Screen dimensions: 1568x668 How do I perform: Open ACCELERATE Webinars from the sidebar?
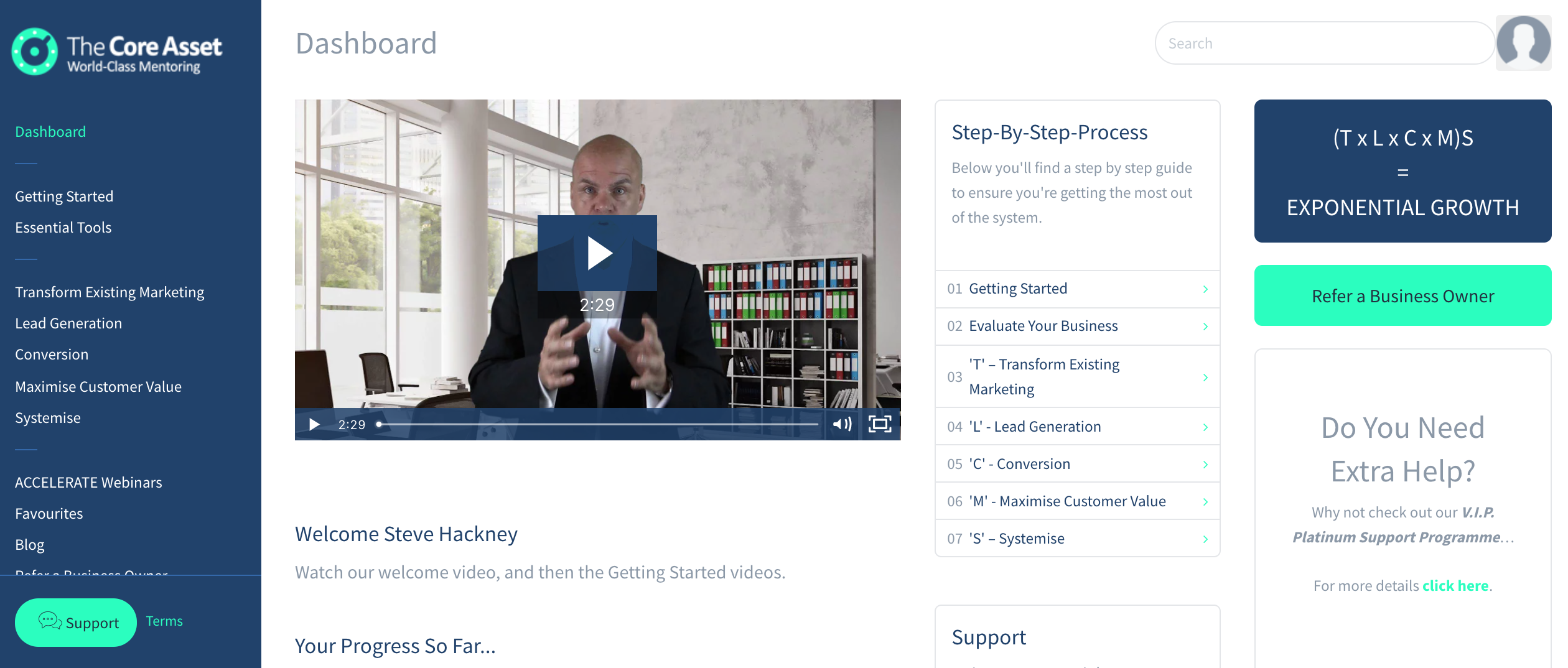tap(88, 483)
